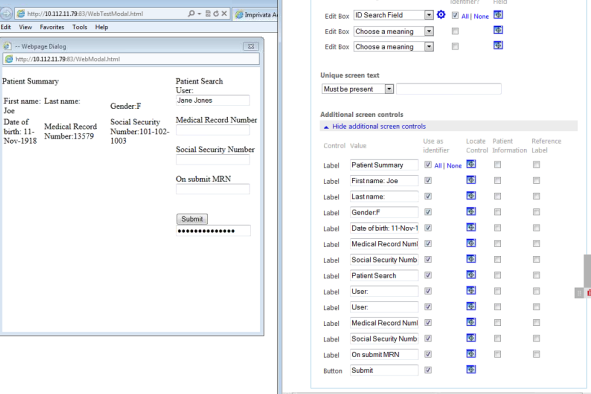Toggle Use as identifier for Submit button row
The image size is (591, 394).
(428, 370)
